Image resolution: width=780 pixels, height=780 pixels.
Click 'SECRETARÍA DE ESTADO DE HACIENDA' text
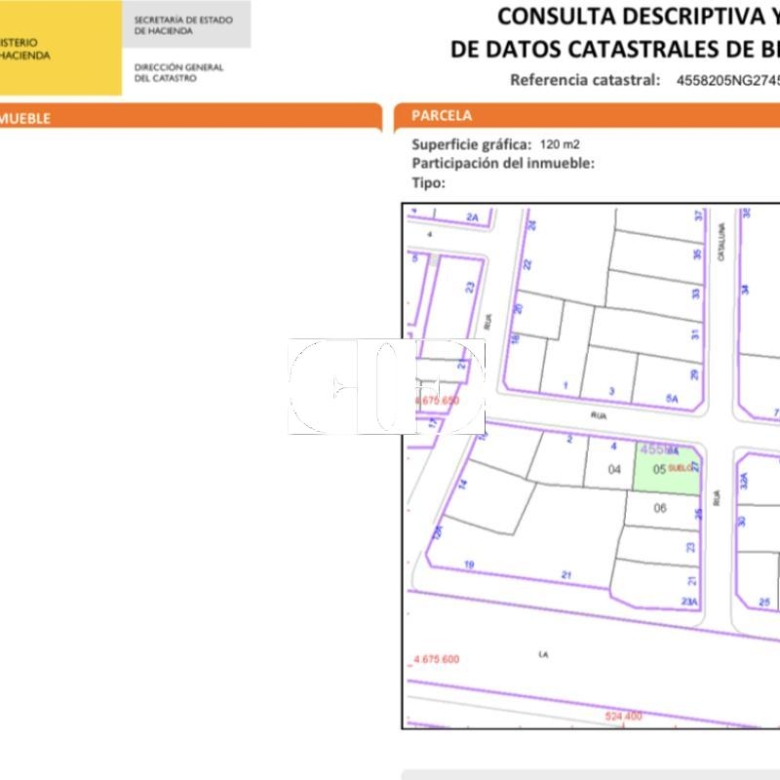click(x=184, y=25)
